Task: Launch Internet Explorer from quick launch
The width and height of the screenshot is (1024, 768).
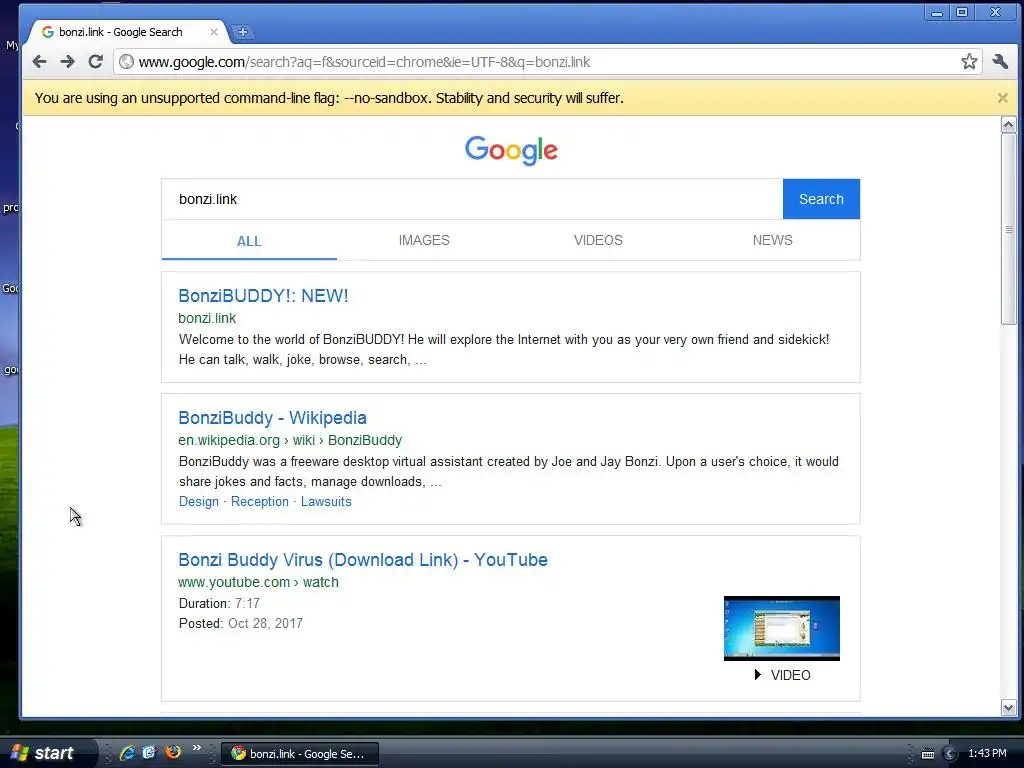Action: coord(127,753)
